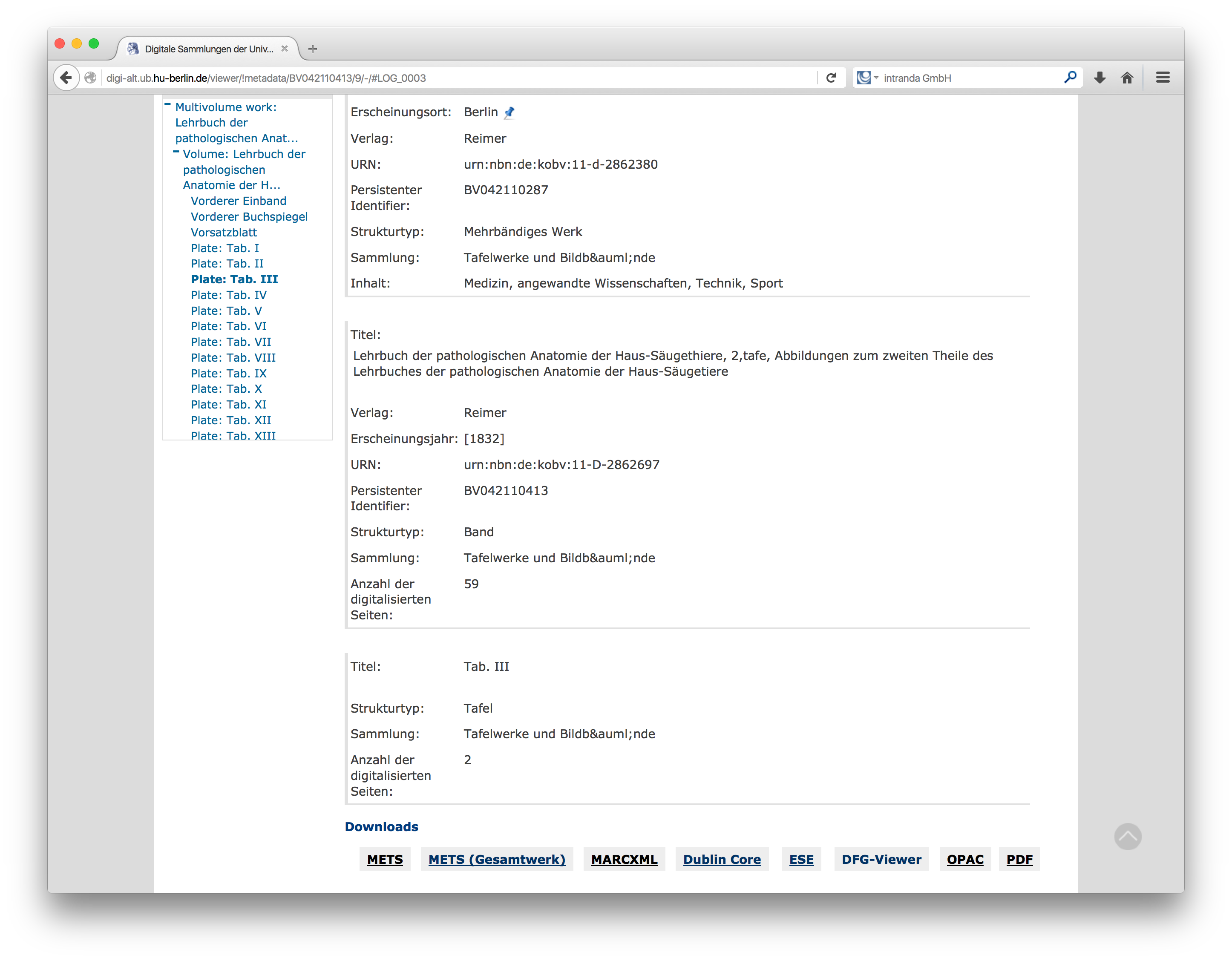
Task: Click identifier BV042110287
Action: pyautogui.click(x=506, y=190)
